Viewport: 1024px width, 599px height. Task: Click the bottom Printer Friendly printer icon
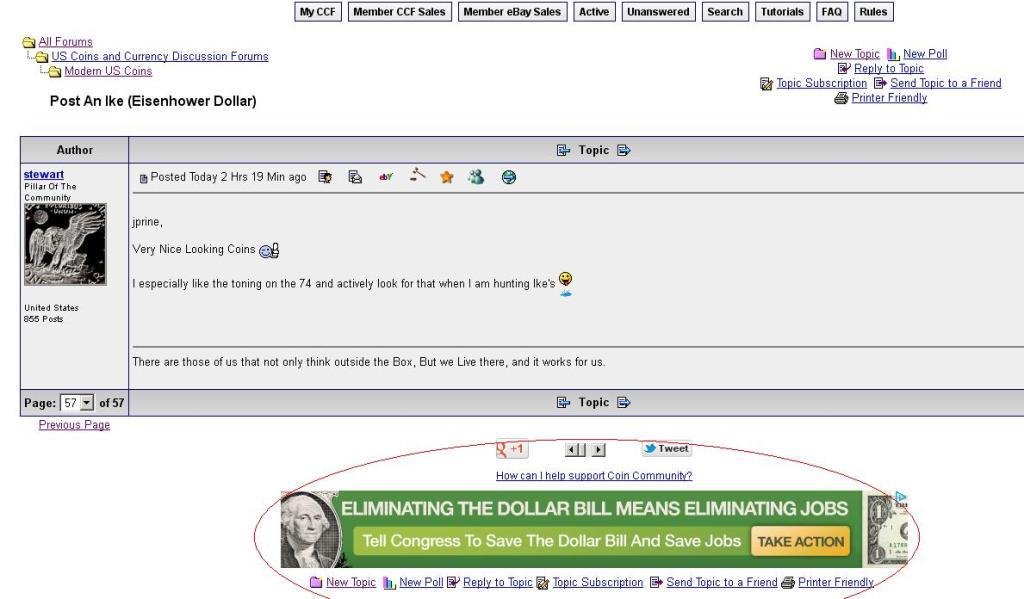coord(788,582)
